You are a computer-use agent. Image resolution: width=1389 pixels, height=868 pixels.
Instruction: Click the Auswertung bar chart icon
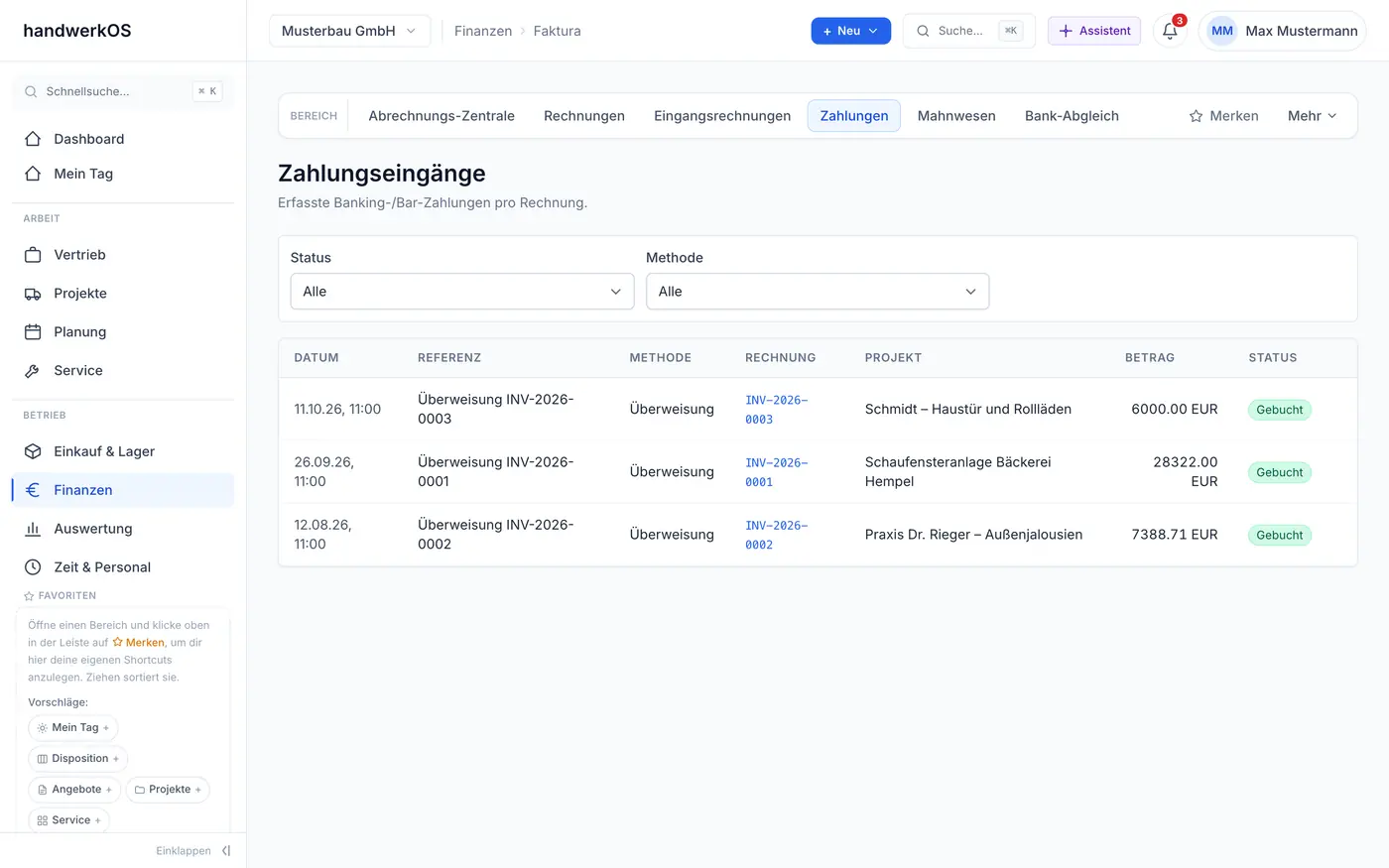click(33, 529)
